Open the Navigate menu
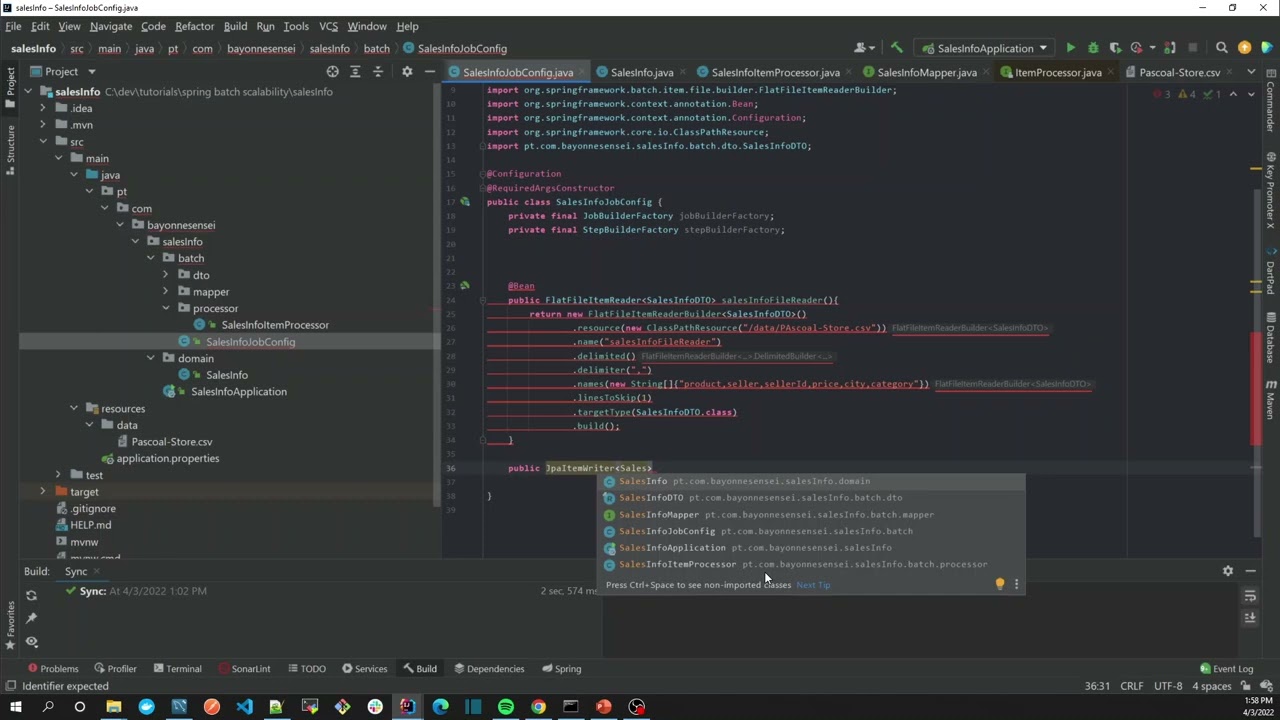Image resolution: width=1280 pixels, height=720 pixels. (x=110, y=26)
